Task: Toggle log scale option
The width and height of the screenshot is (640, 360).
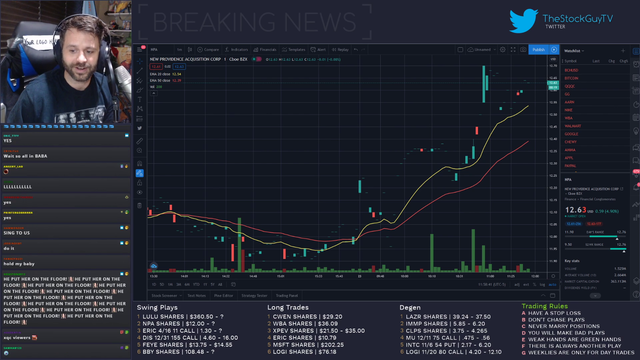Action: point(542,284)
